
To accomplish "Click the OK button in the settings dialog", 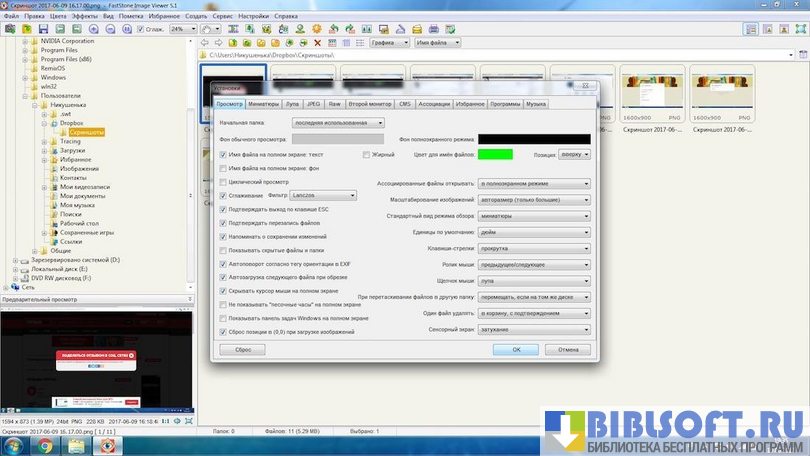I will 516,350.
